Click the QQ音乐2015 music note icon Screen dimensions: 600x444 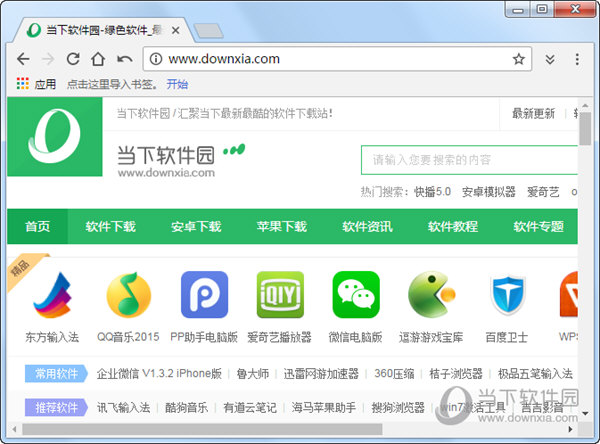tap(129, 295)
